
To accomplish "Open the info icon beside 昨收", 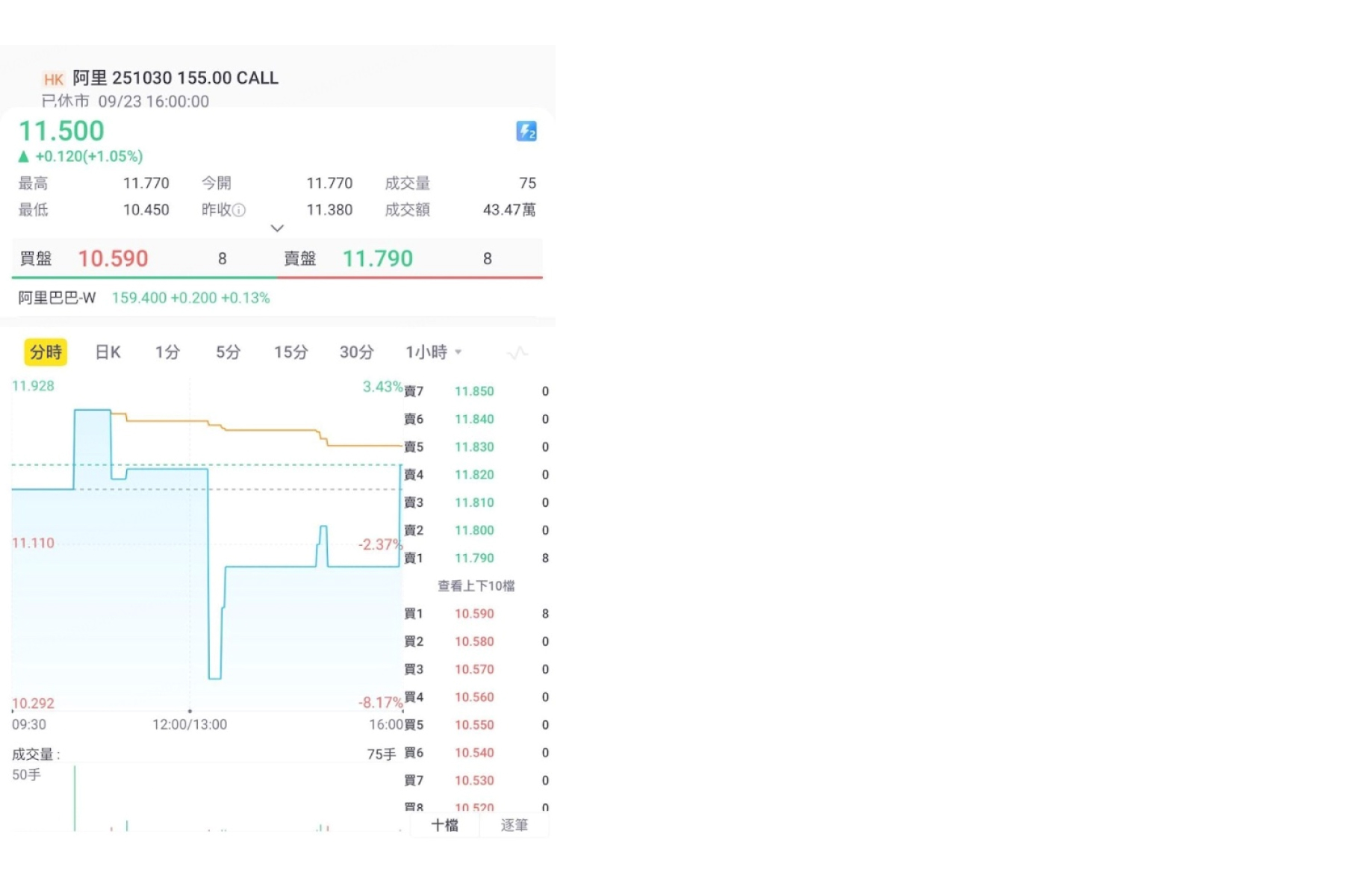I will (x=239, y=211).
